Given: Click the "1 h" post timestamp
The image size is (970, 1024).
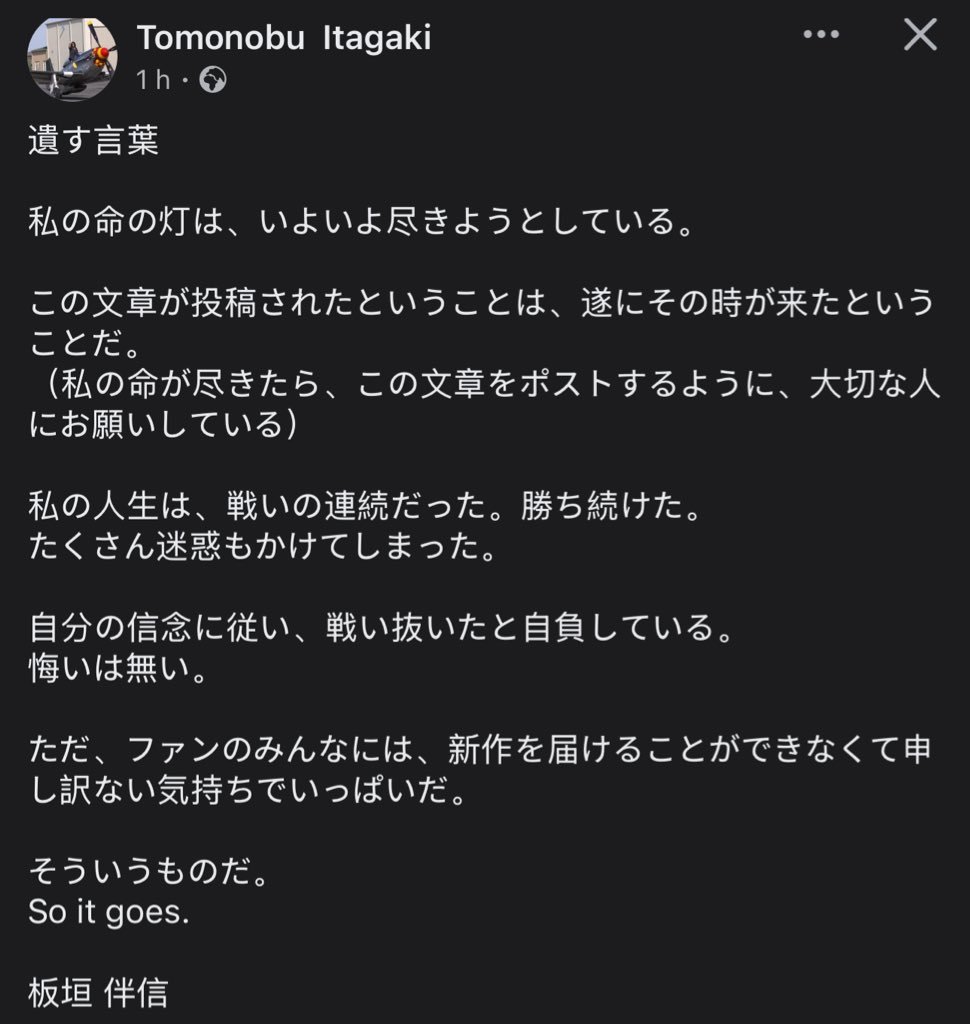Looking at the screenshot, I should click(x=153, y=80).
